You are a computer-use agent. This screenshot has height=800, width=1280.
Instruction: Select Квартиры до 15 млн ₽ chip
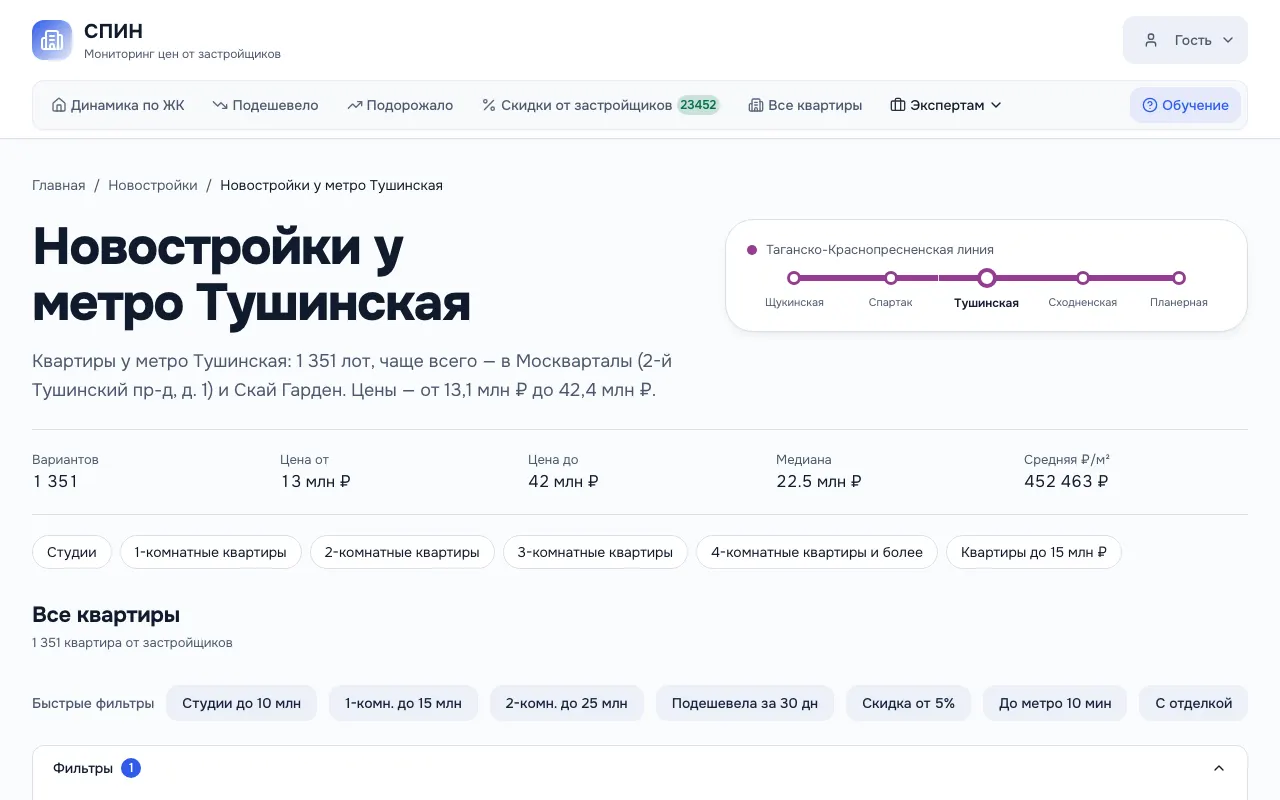1034,552
